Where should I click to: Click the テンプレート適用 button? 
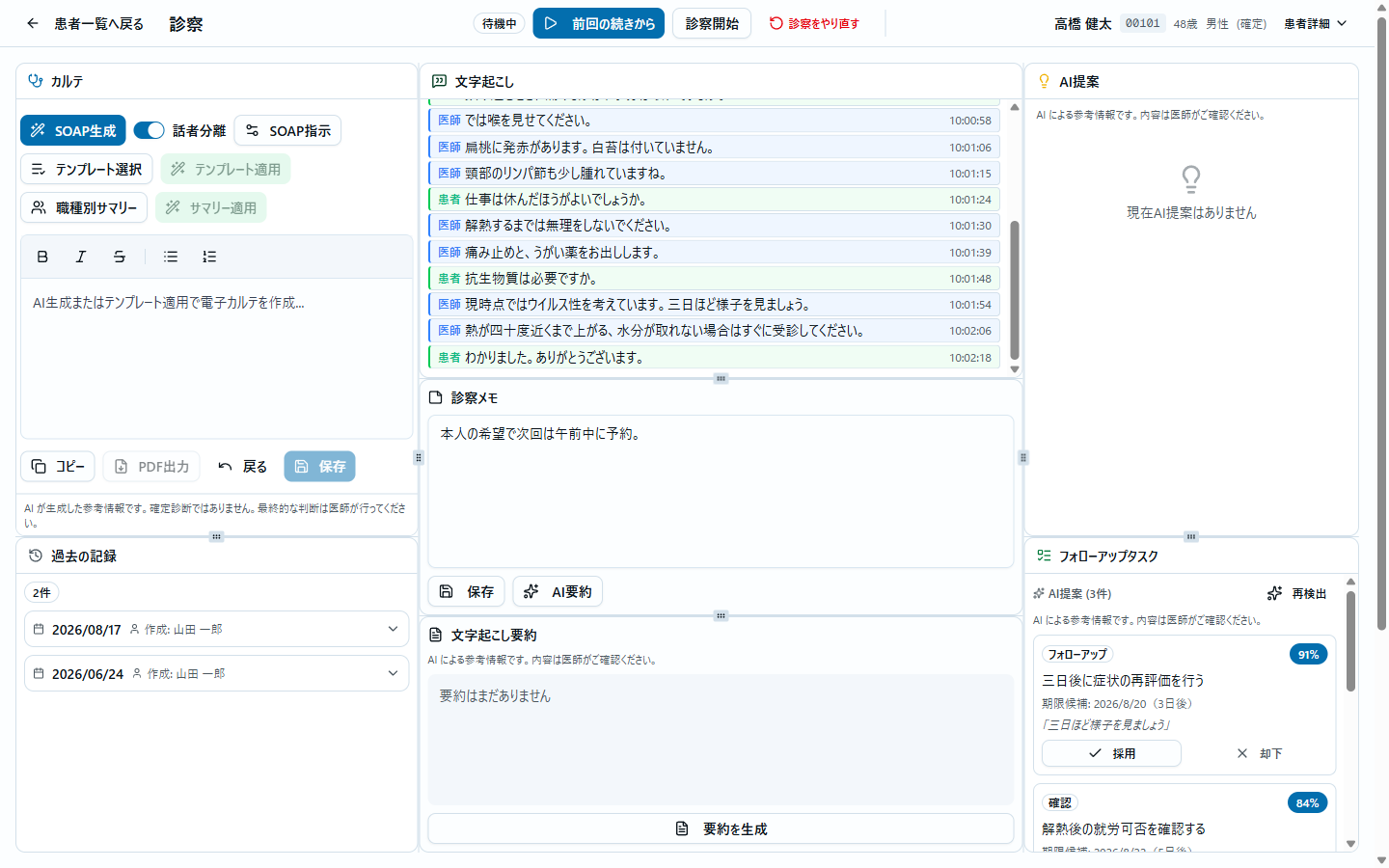coord(226,169)
